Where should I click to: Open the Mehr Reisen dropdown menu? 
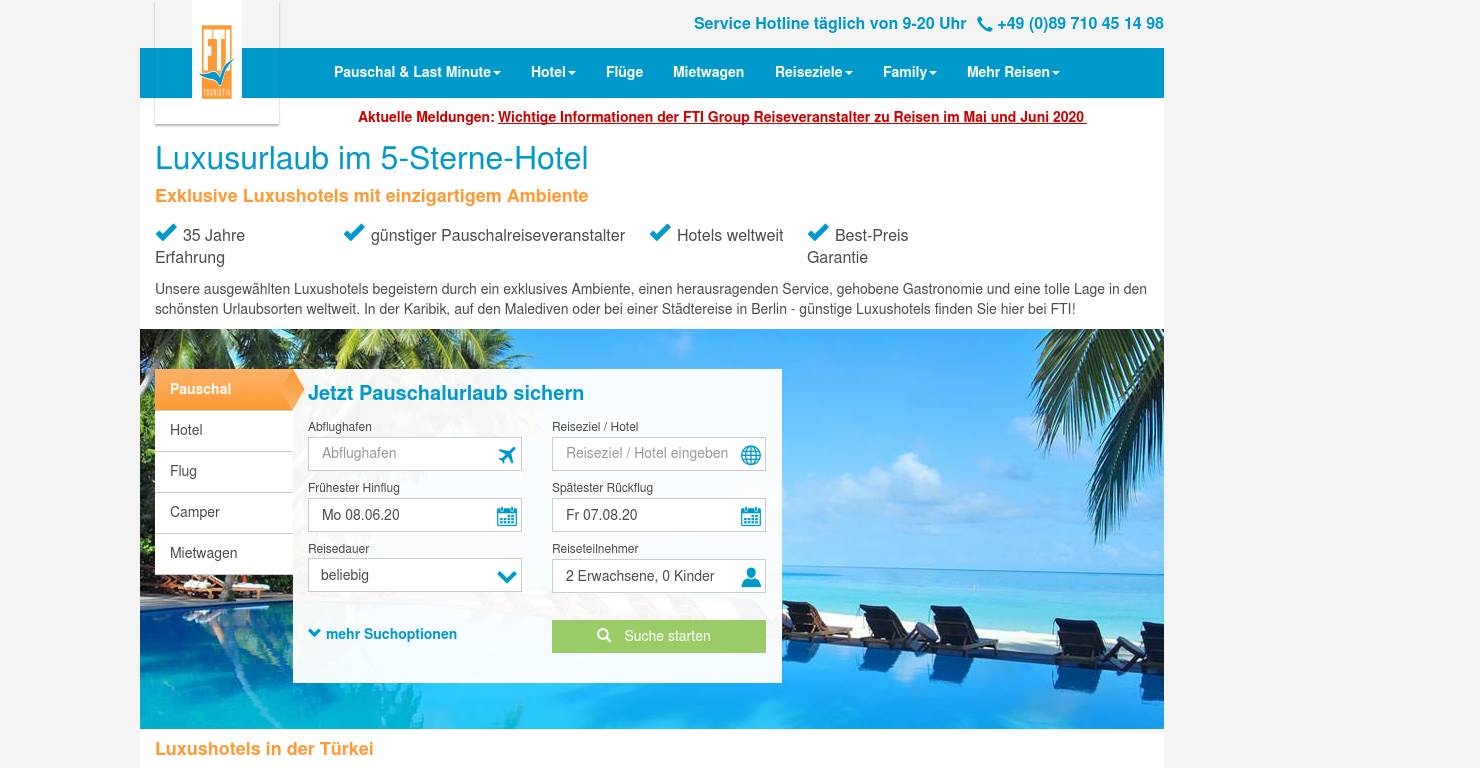coord(1013,72)
